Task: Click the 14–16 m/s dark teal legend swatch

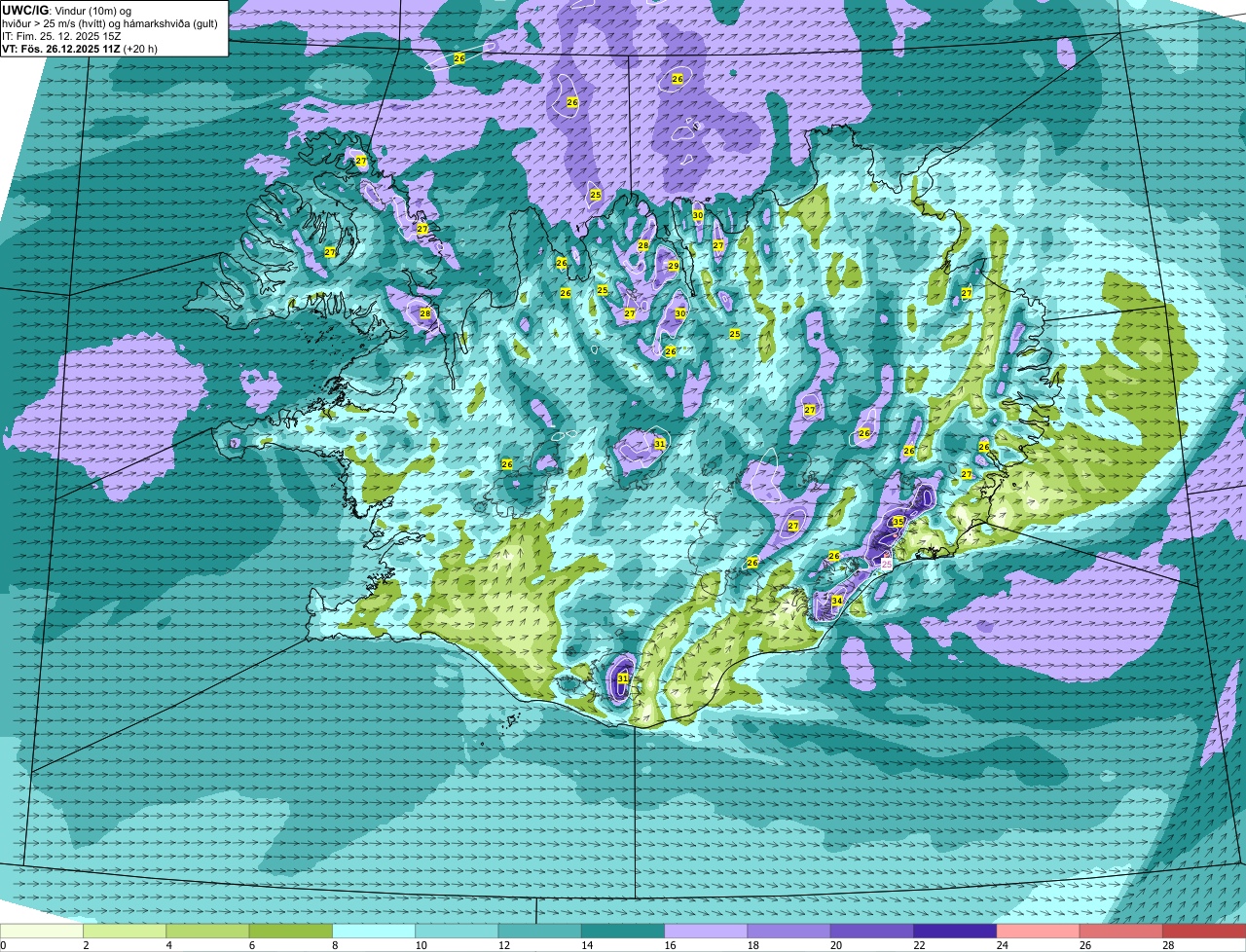Action: [623, 932]
